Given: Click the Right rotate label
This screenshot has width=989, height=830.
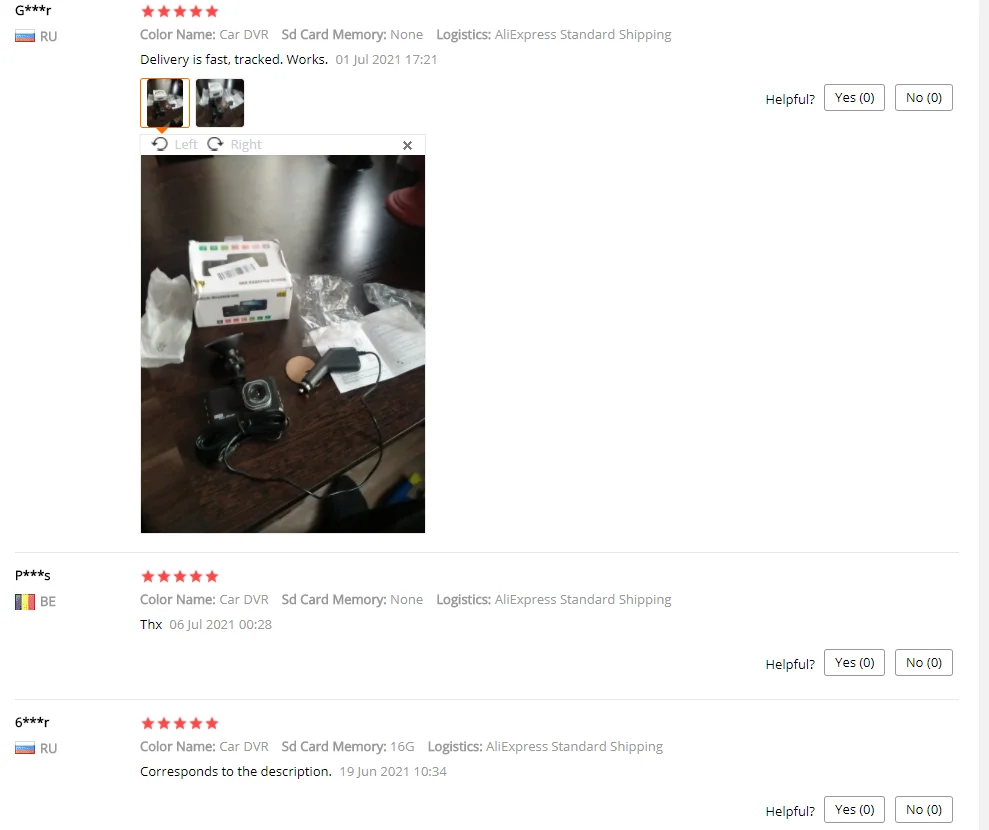Looking at the screenshot, I should tap(246, 144).
